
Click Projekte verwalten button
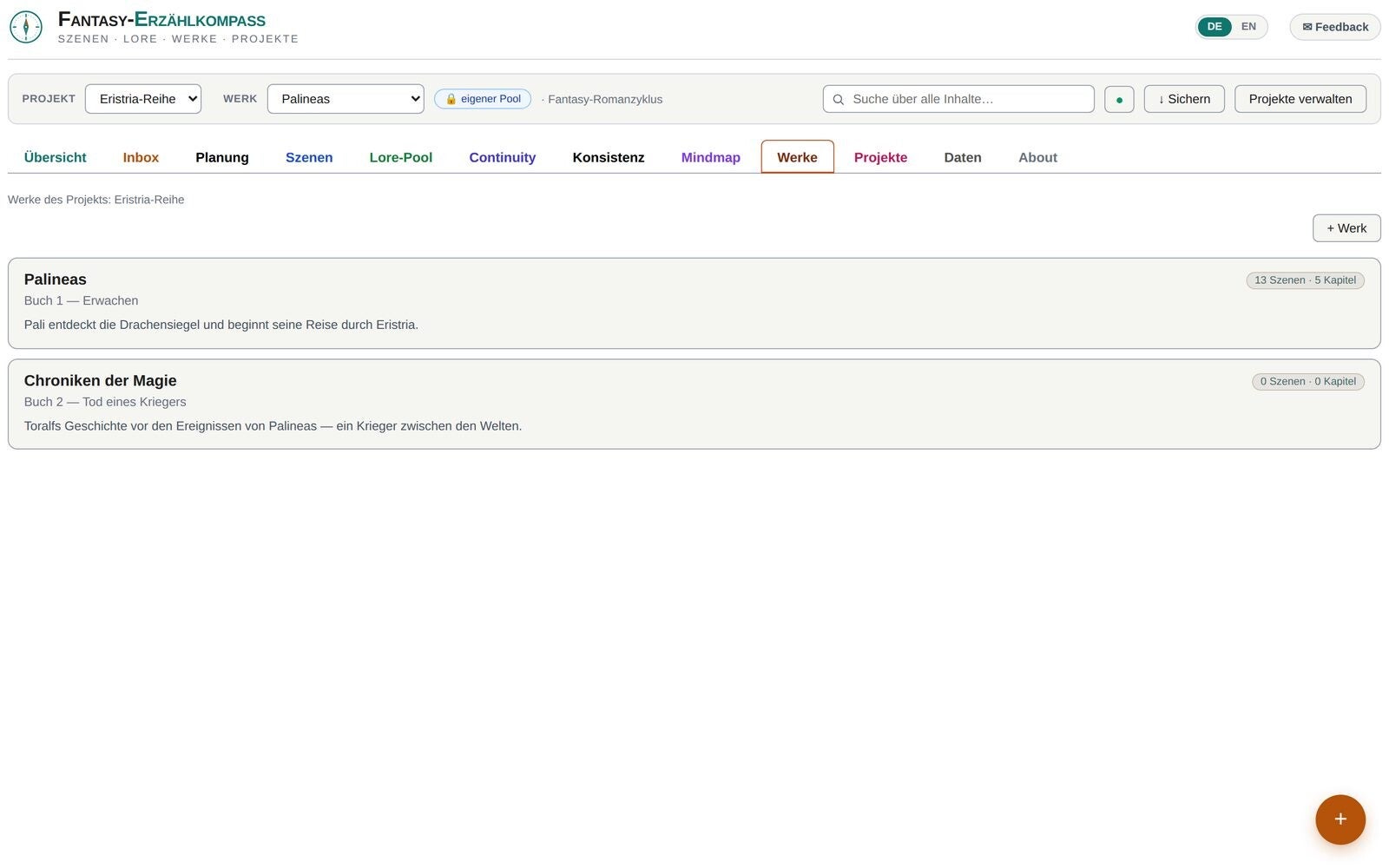[1300, 99]
